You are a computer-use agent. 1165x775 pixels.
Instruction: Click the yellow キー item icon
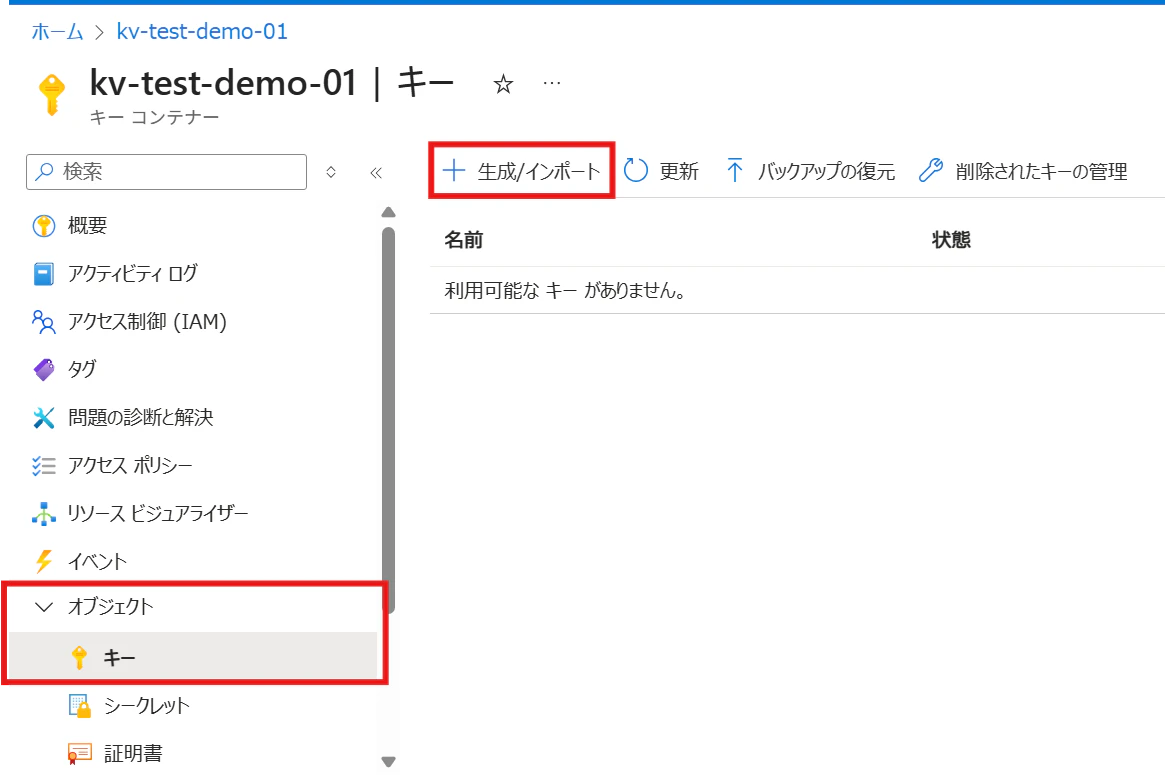[79, 657]
